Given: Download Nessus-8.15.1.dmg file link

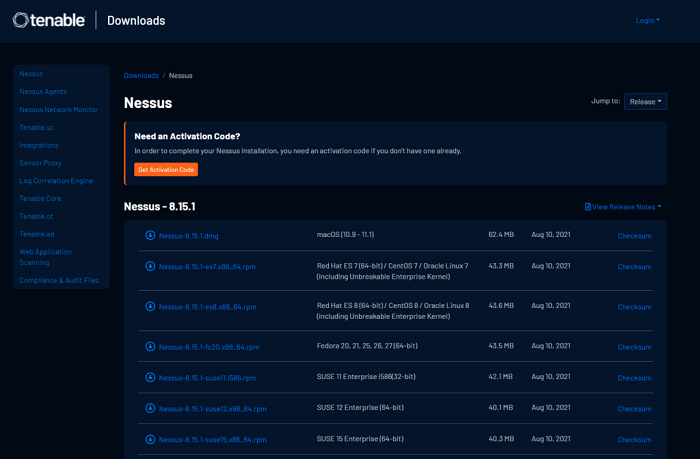Looking at the screenshot, I should pos(188,236).
